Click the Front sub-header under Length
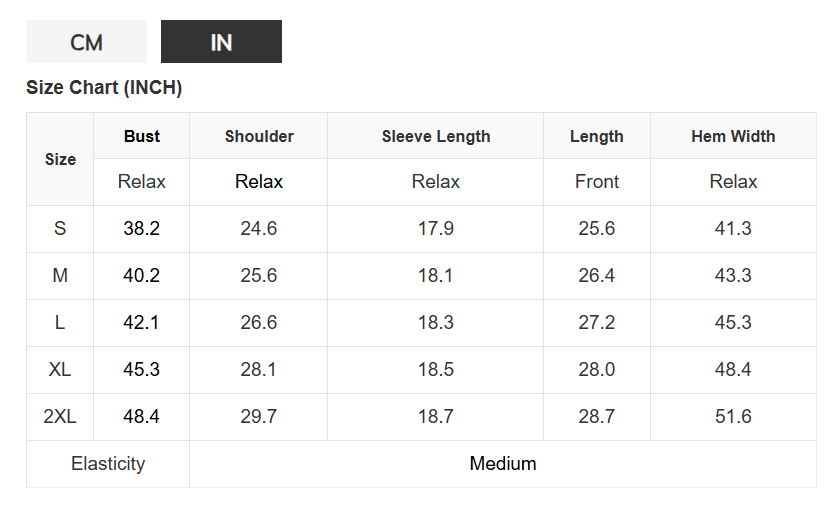Screen dimensions: 840x511 click(x=597, y=182)
